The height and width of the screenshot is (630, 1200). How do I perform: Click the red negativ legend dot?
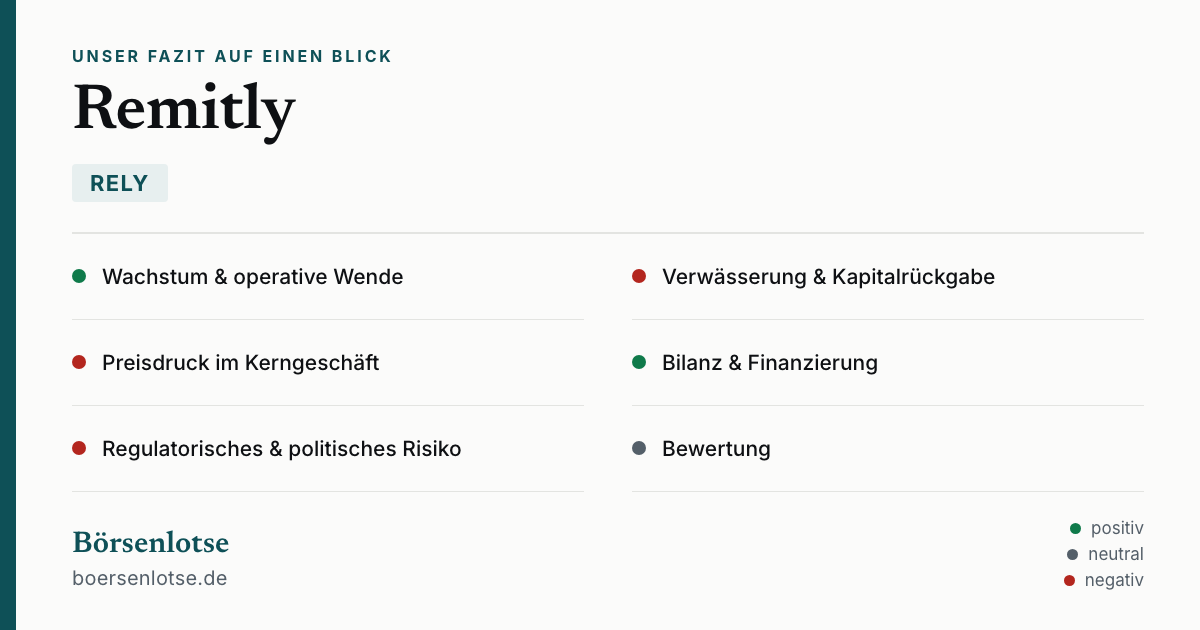click(1070, 580)
